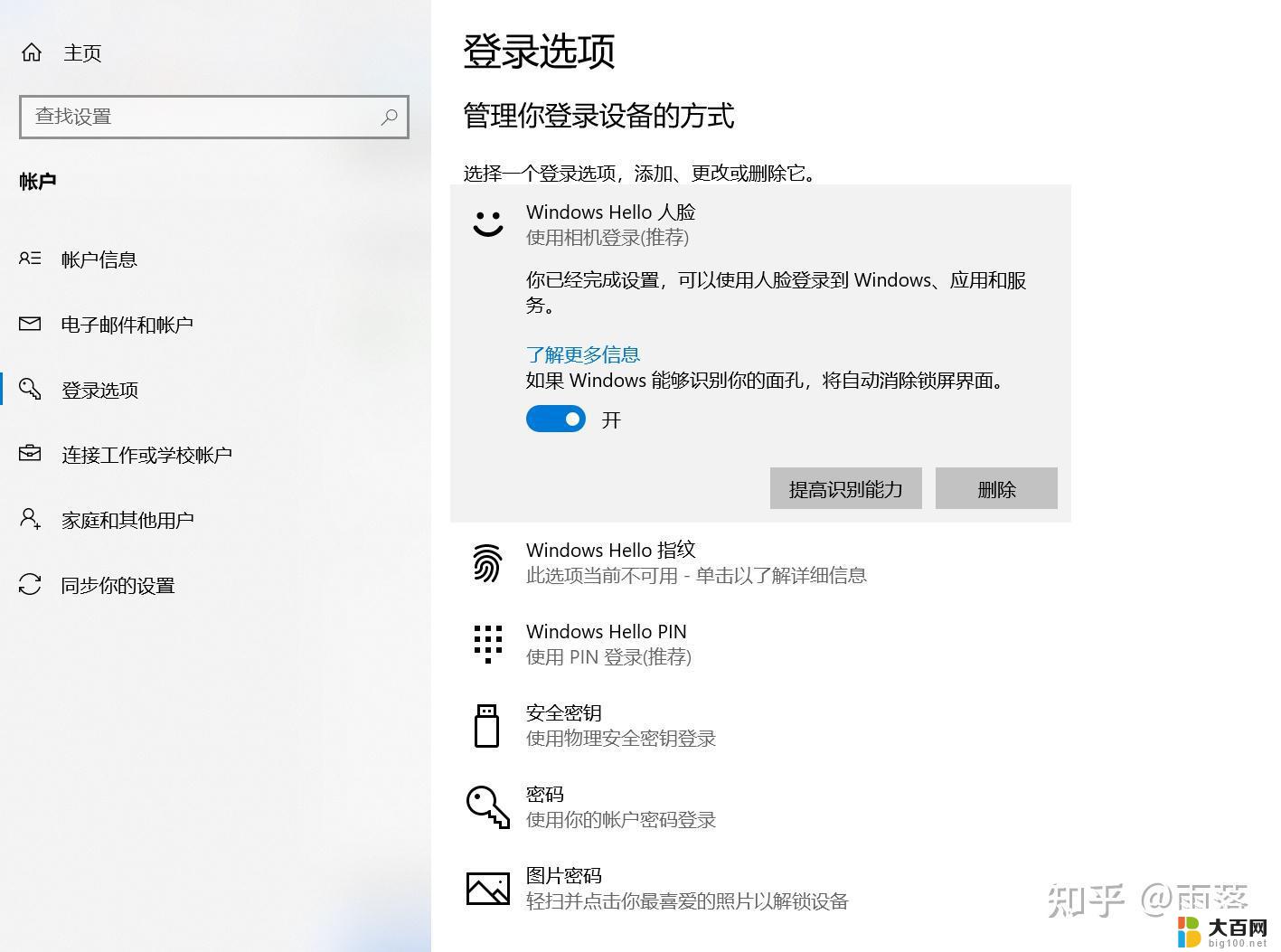This screenshot has width=1281, height=952.
Task: Click the 提高识别能力 button
Action: [x=846, y=488]
